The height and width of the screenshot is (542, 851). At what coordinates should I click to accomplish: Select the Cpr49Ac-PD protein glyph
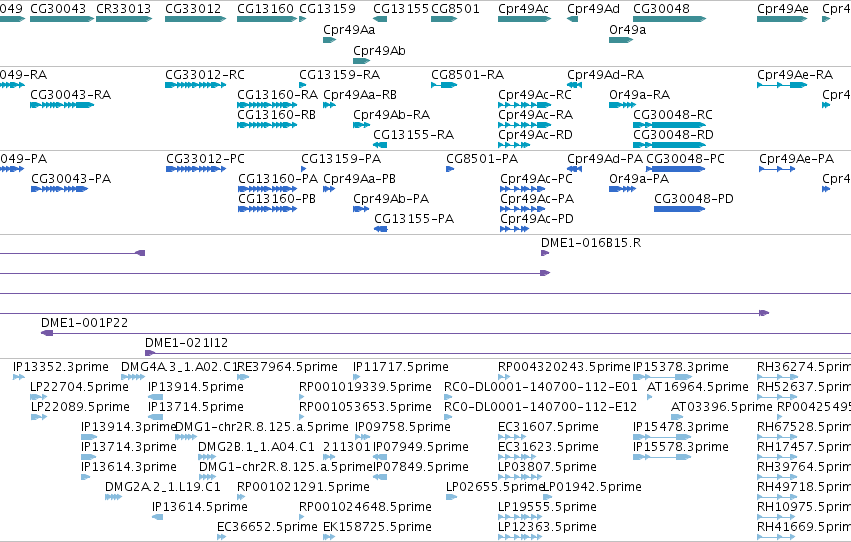pos(515,229)
